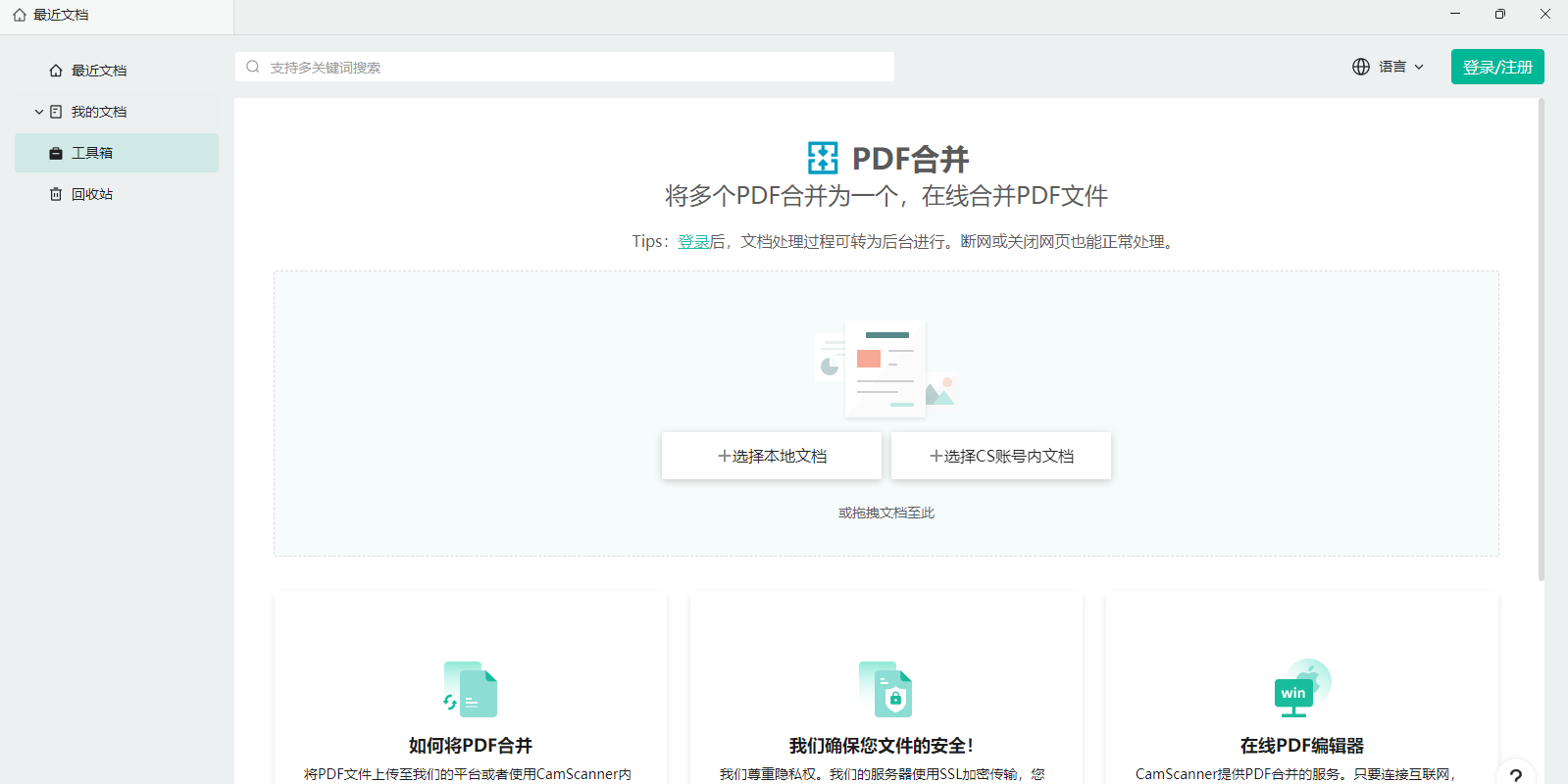Open the help question mark icon
Viewport: 1568px width, 784px height.
[x=1515, y=775]
